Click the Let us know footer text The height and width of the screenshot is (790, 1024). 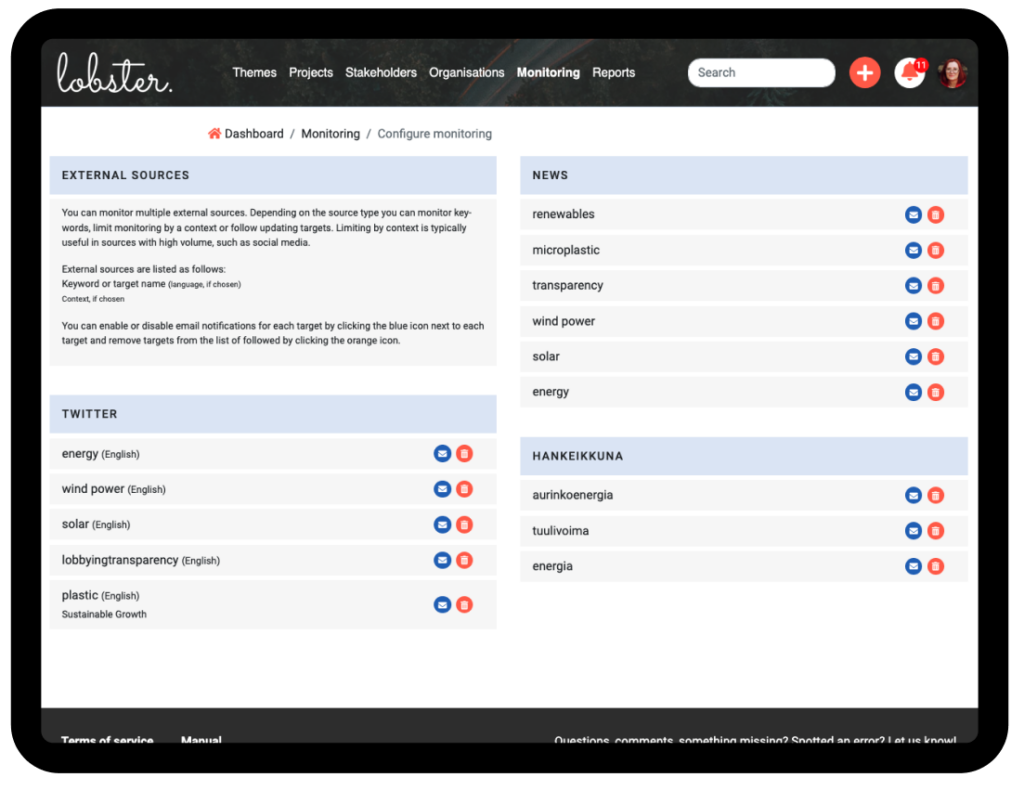(x=921, y=739)
